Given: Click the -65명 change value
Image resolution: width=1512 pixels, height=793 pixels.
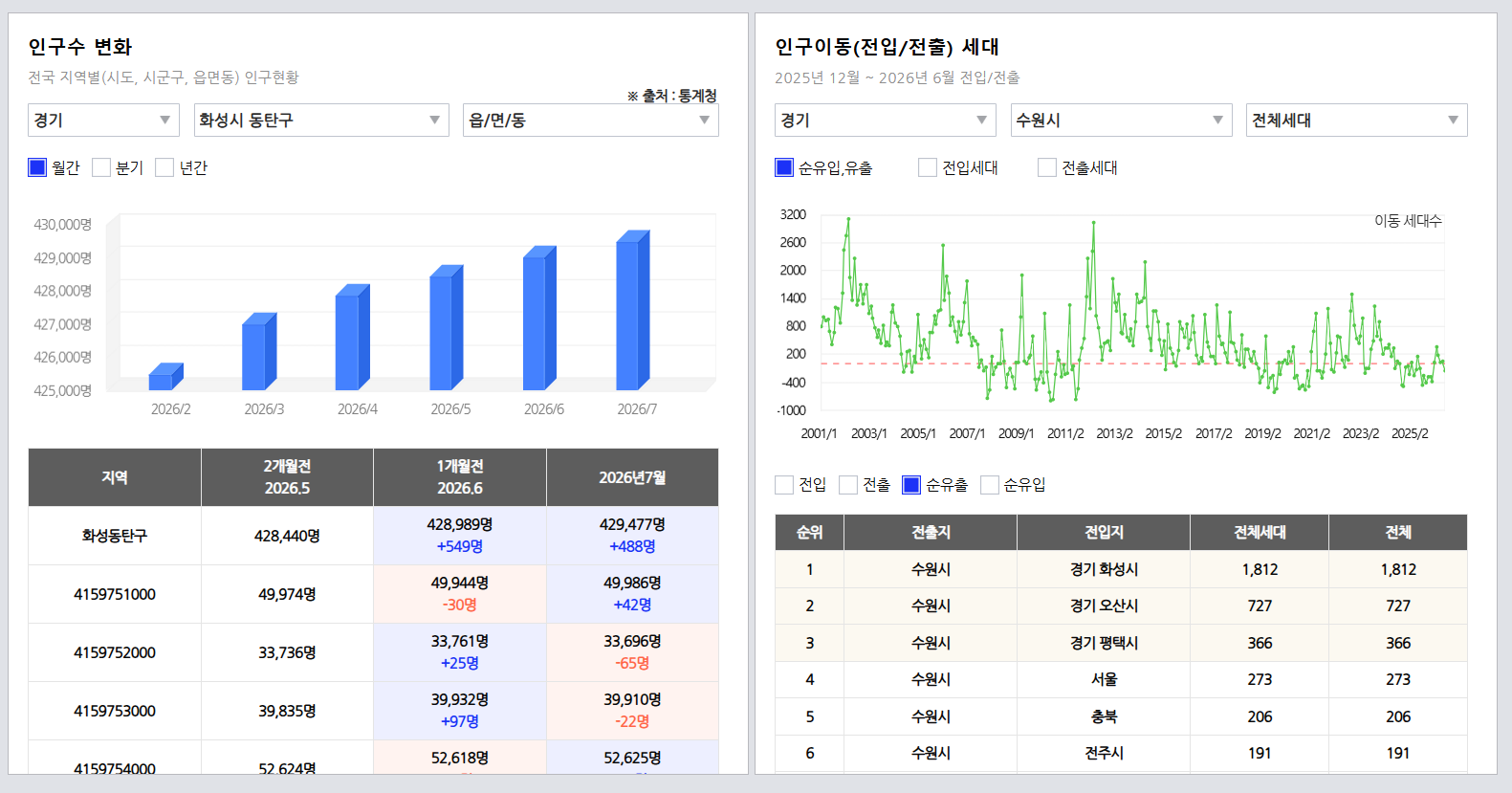Looking at the screenshot, I should [632, 663].
